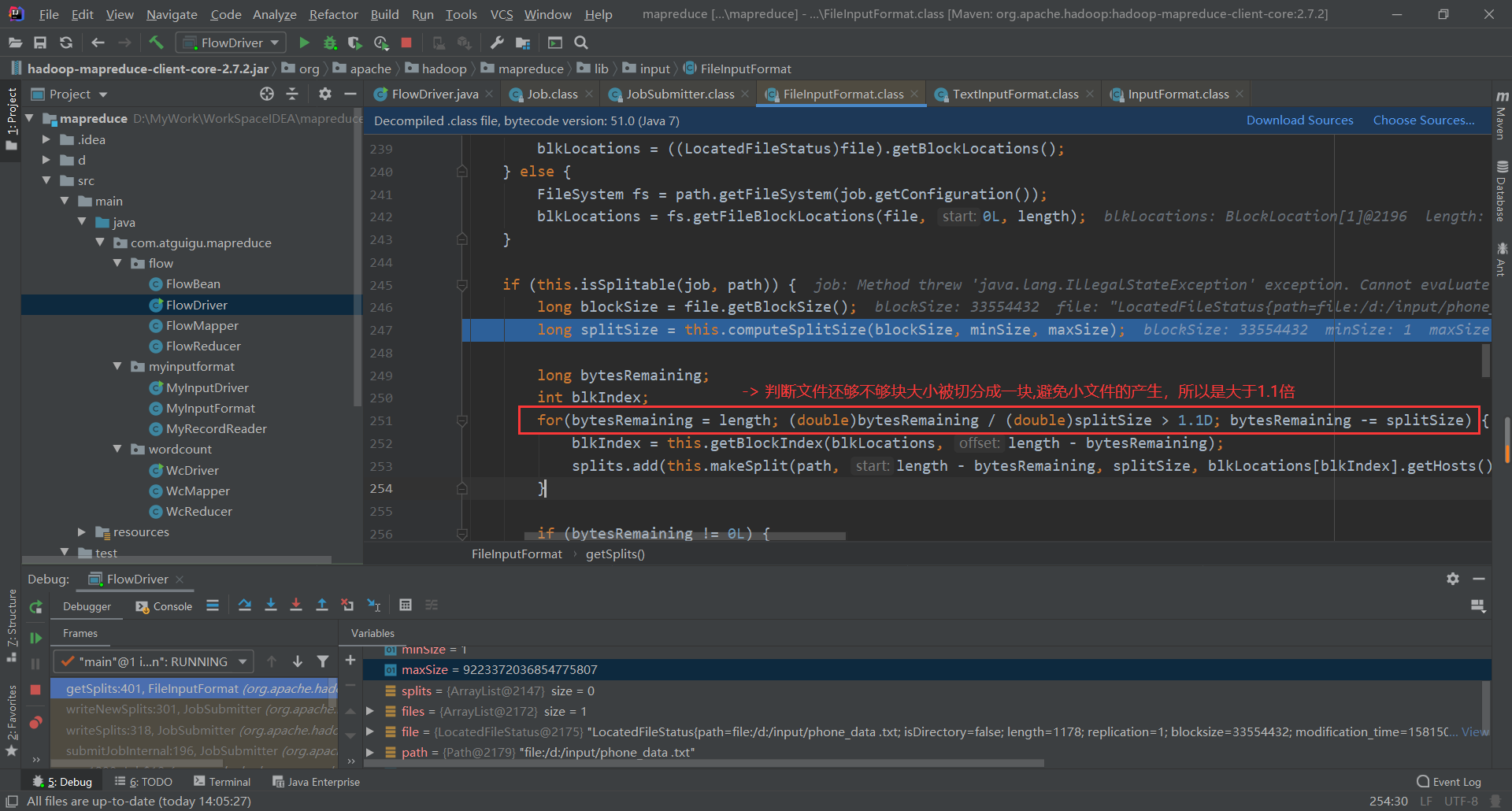The image size is (1512, 811).
Task: Open the Terminal tool window button
Action: pyautogui.click(x=222, y=782)
